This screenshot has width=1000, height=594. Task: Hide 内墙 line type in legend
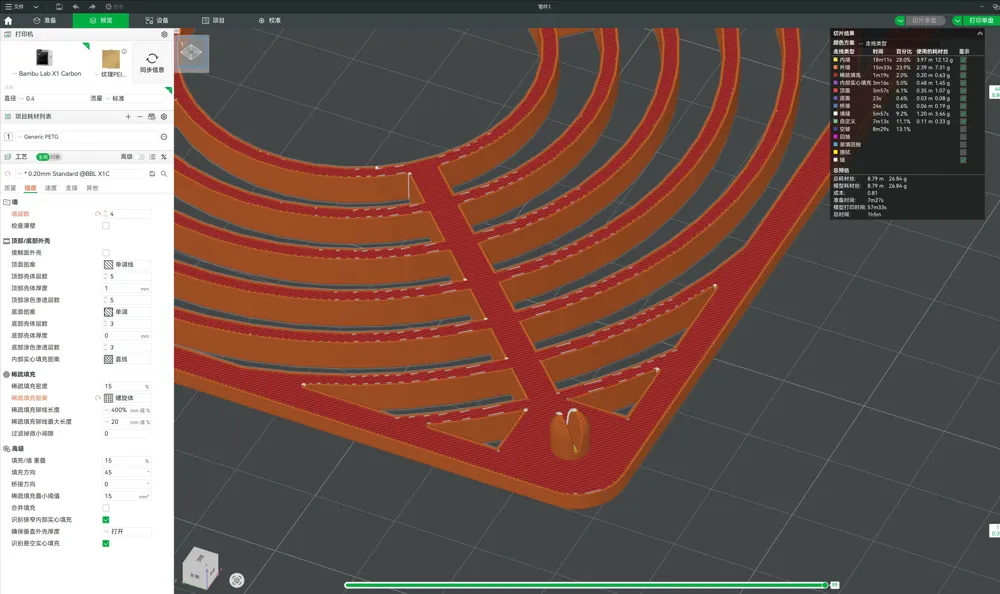(963, 60)
